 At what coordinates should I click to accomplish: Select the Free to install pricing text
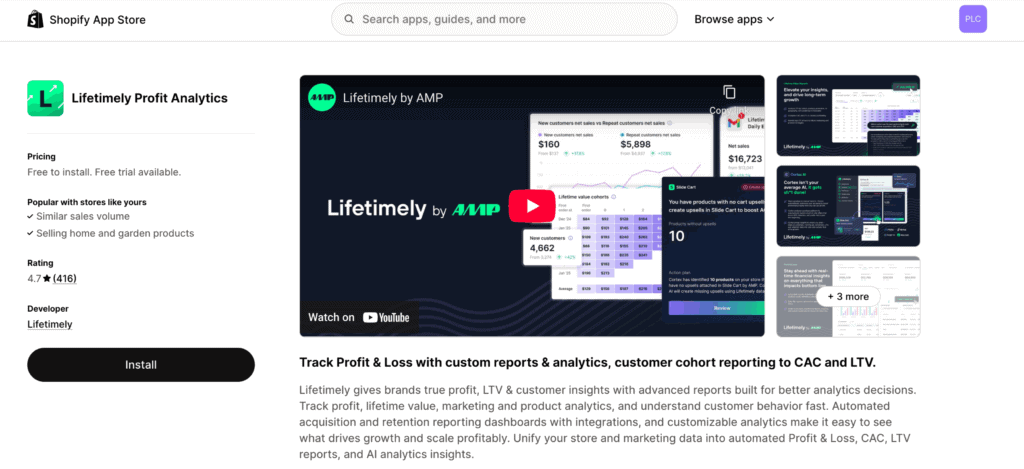pos(104,172)
